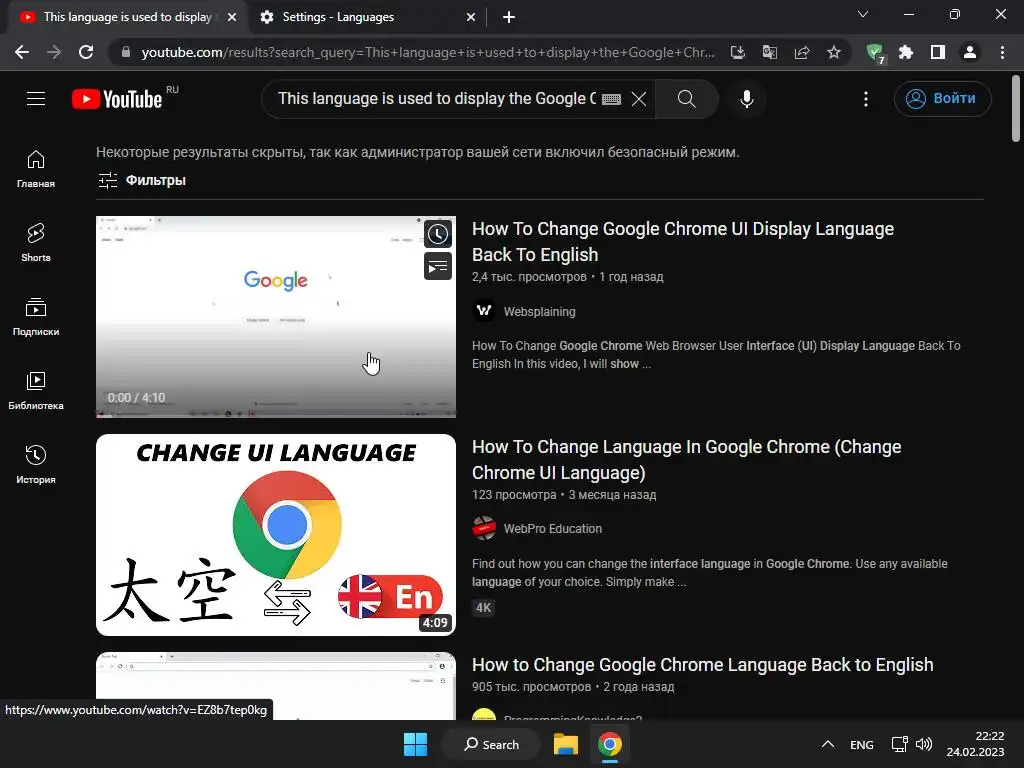
Task: Switch to the YouTube browser tab
Action: [x=127, y=17]
